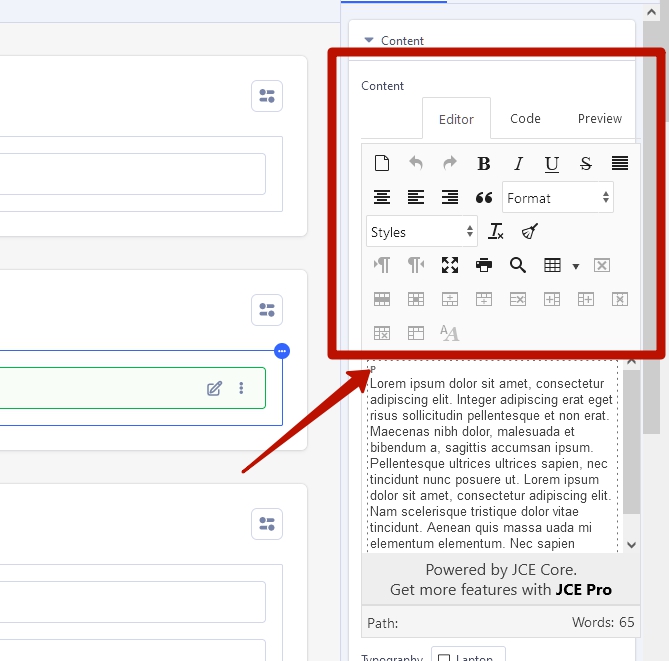The width and height of the screenshot is (669, 661).
Task: Toggle bold formatting in the editor
Action: click(484, 164)
